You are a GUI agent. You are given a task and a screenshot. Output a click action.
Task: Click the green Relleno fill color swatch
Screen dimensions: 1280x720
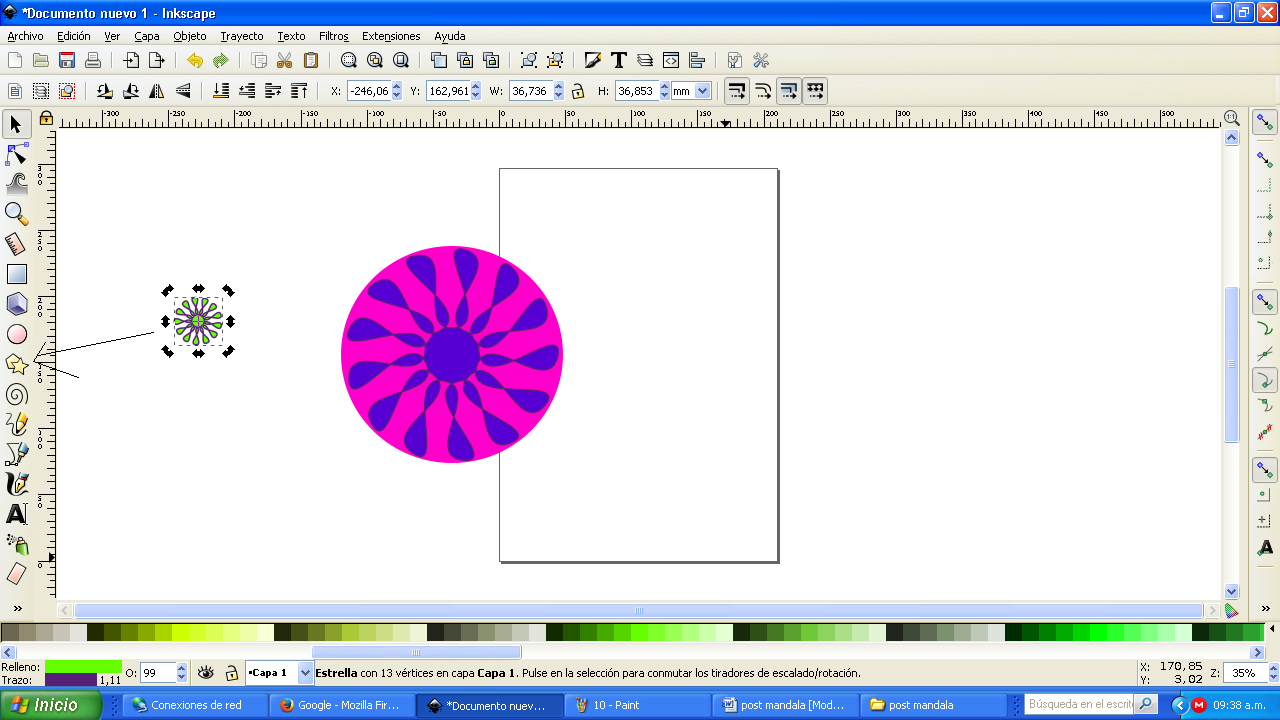point(83,666)
